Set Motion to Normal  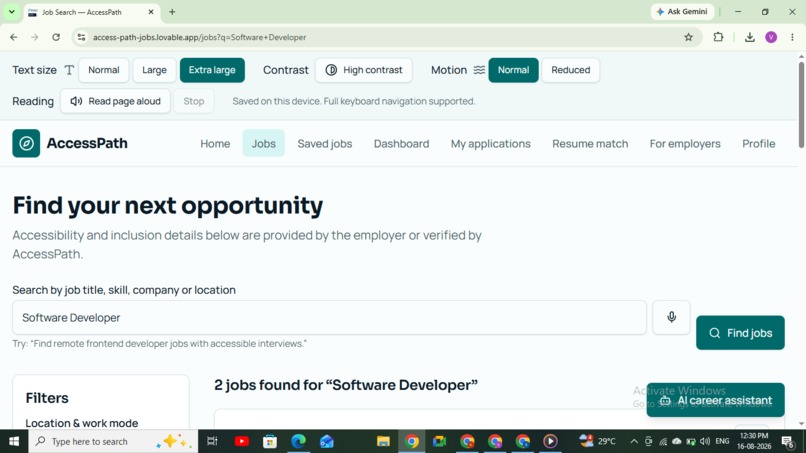(513, 70)
